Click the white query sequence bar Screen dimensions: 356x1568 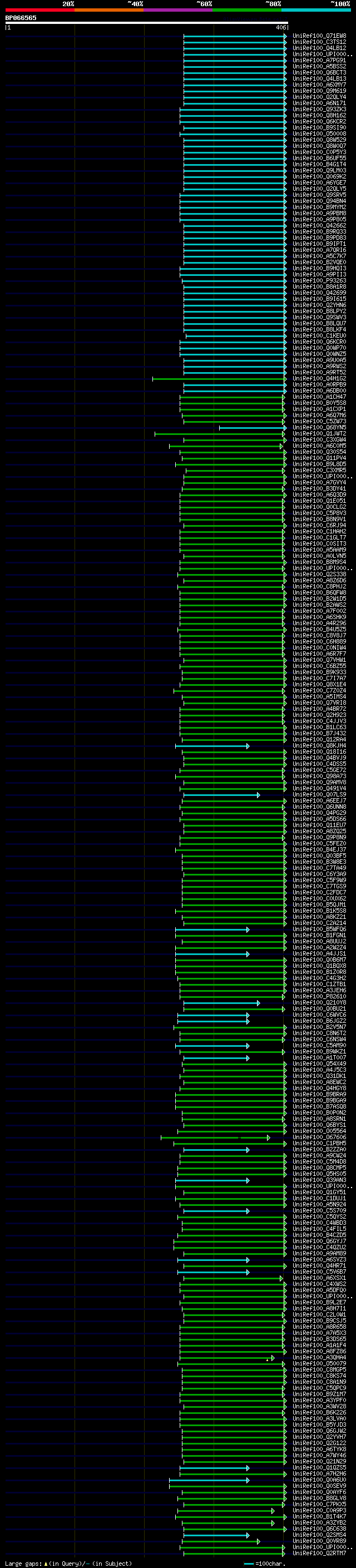point(146,23)
